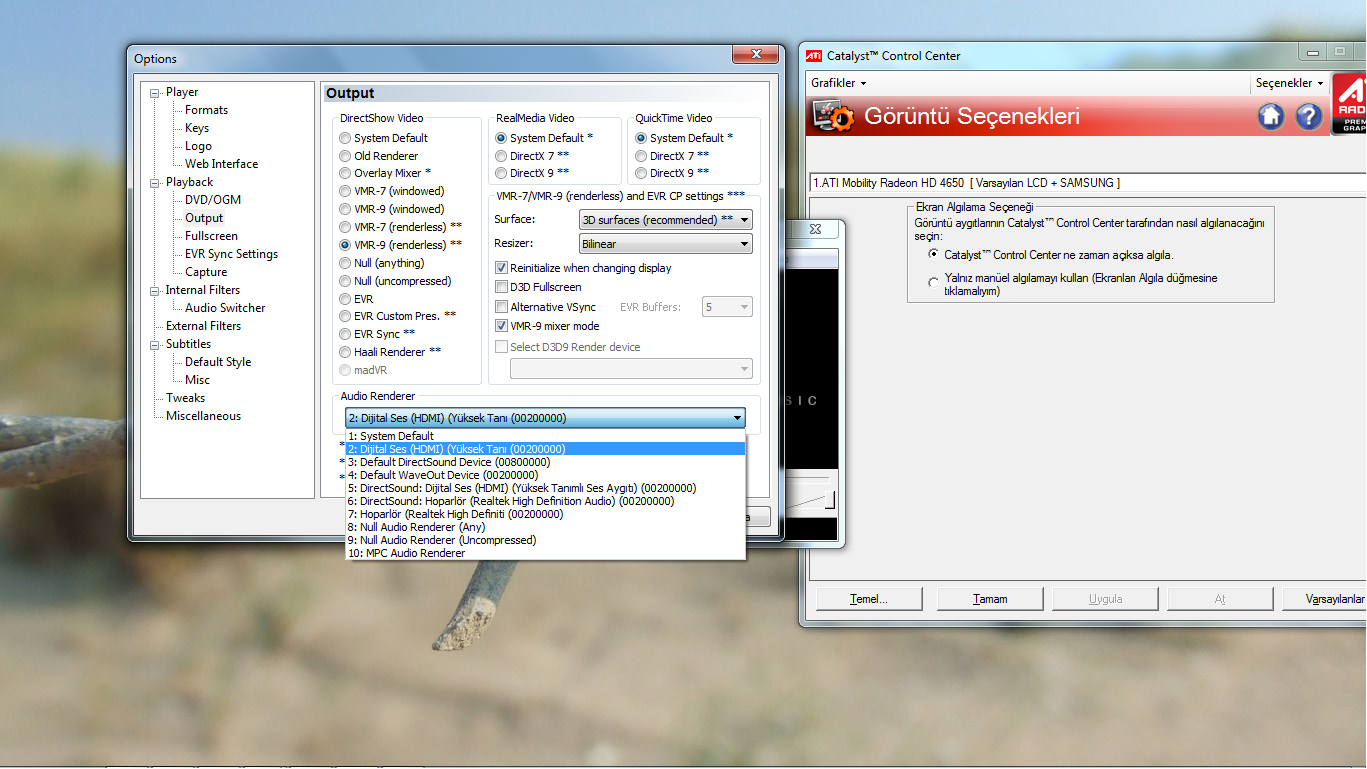This screenshot has height=769, width=1367.
Task: Choose DirectX 7 under QuickTime Video
Action: pos(641,156)
